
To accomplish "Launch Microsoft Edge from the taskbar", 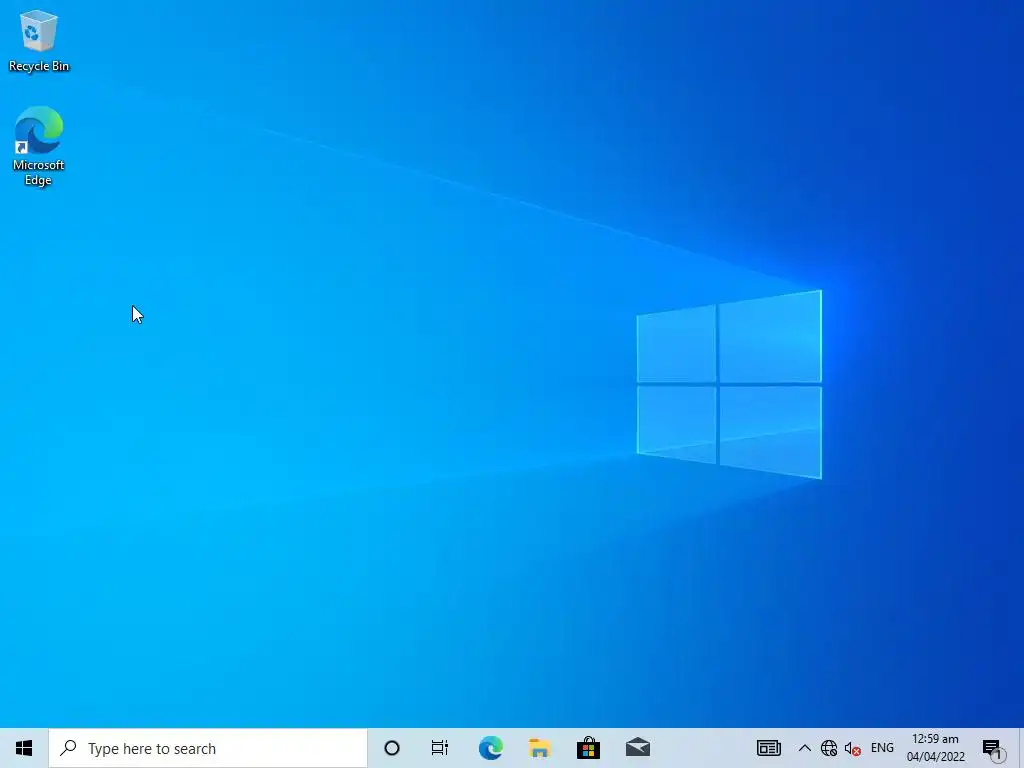I will [x=490, y=748].
